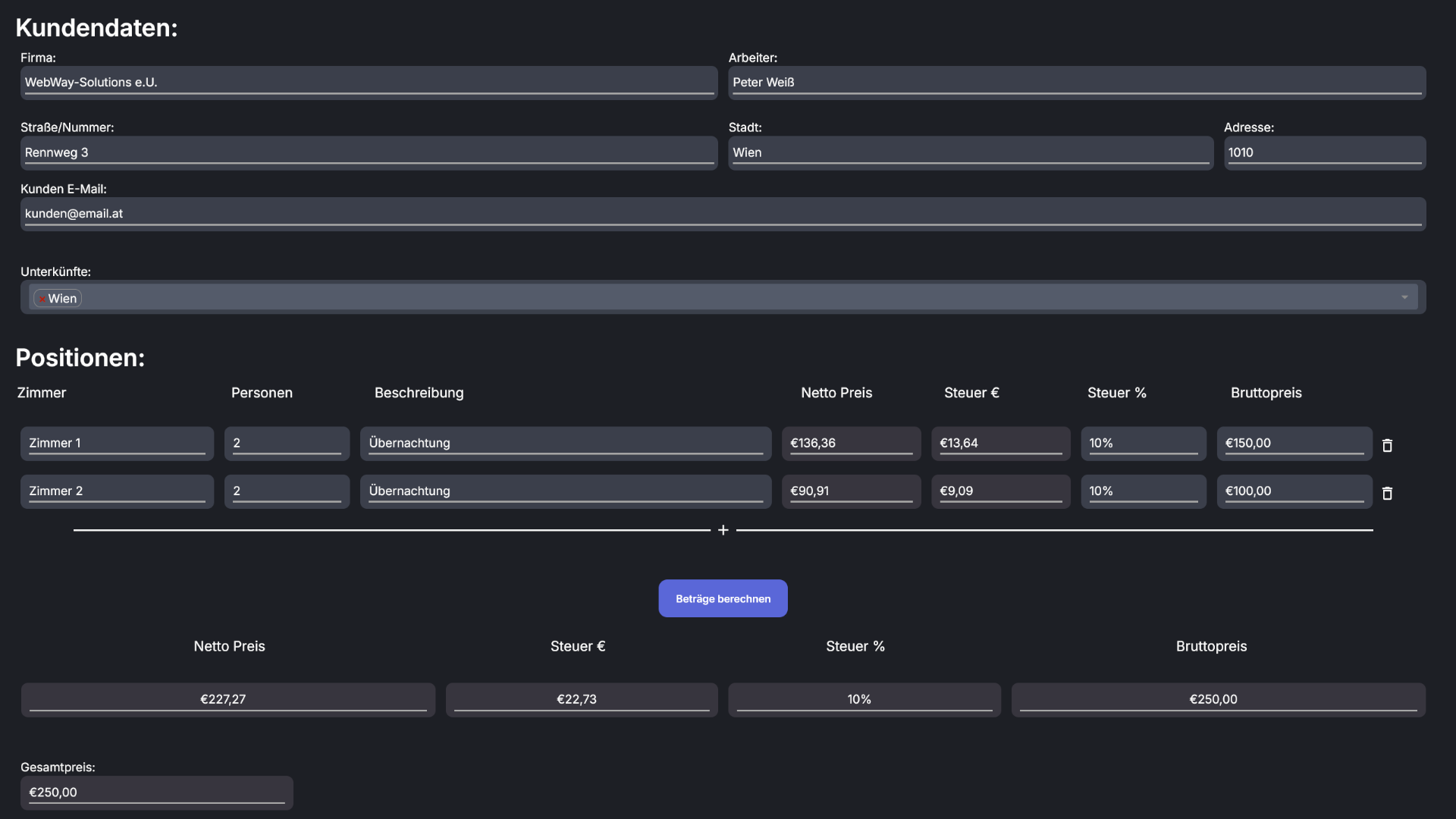Click the total Steuer €22,73 field

coord(582,699)
